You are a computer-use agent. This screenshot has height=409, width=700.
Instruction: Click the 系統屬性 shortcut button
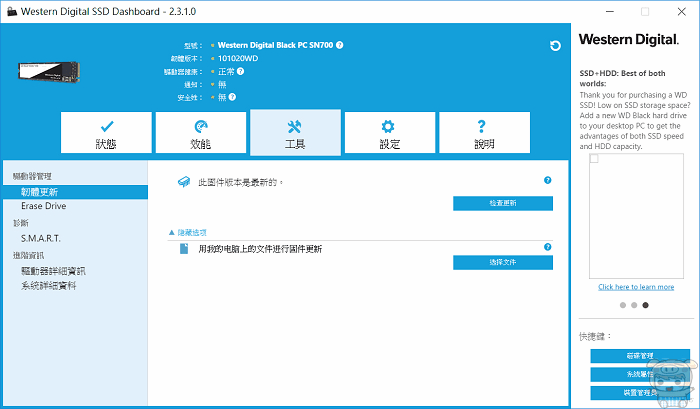pos(640,374)
